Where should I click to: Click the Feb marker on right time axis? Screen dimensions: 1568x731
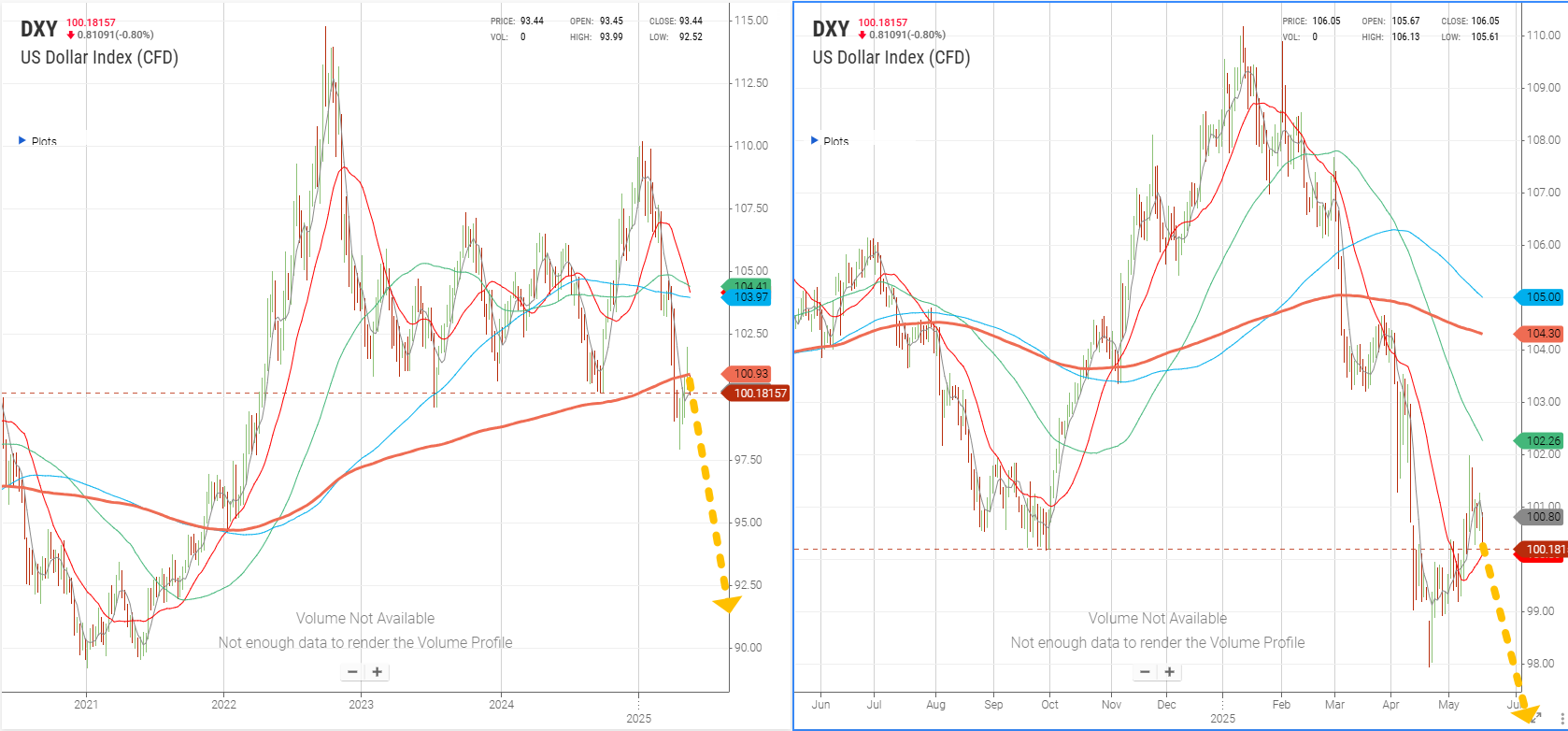click(1280, 705)
